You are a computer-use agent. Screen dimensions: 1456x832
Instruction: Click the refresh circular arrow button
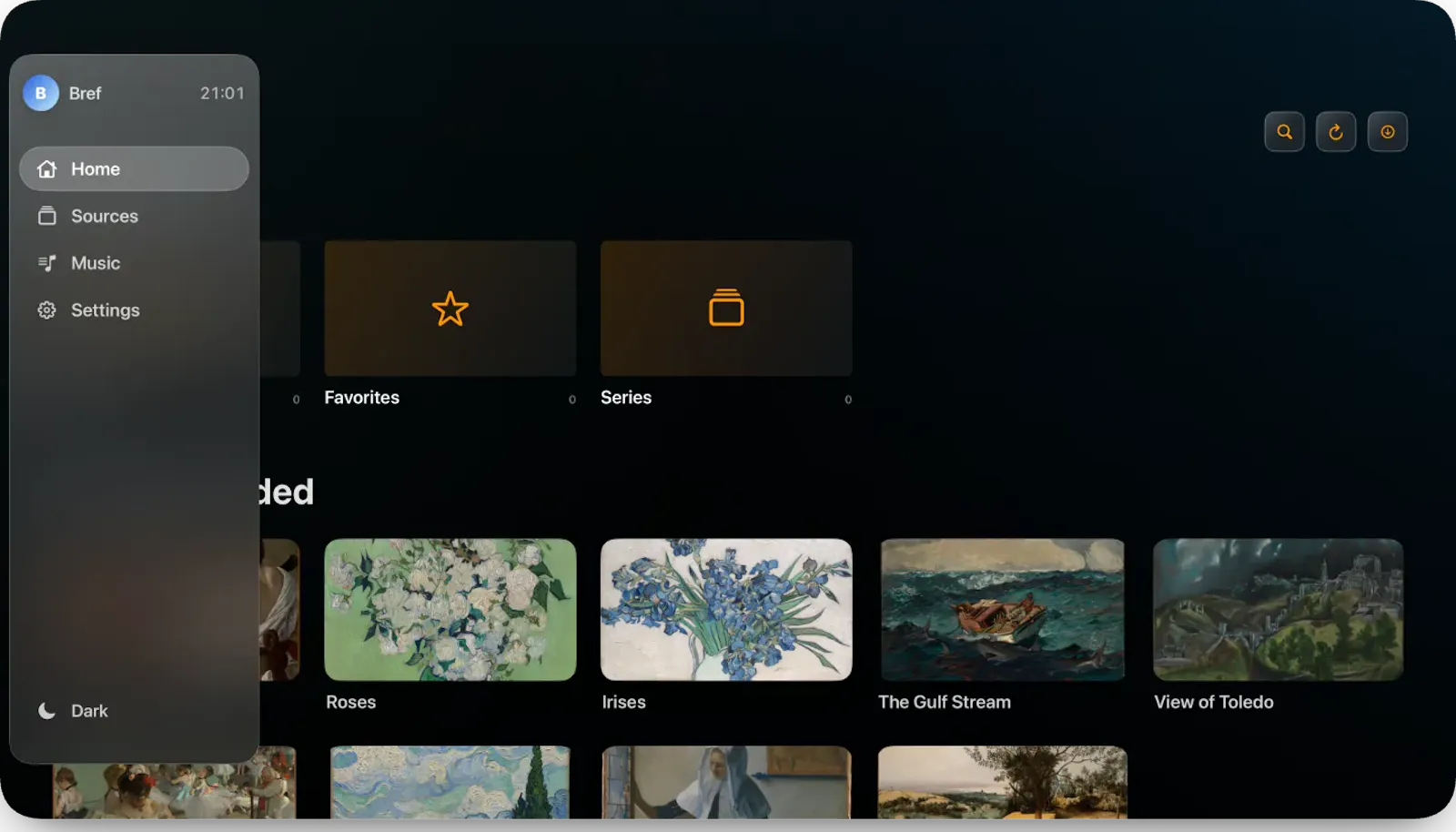point(1336,132)
